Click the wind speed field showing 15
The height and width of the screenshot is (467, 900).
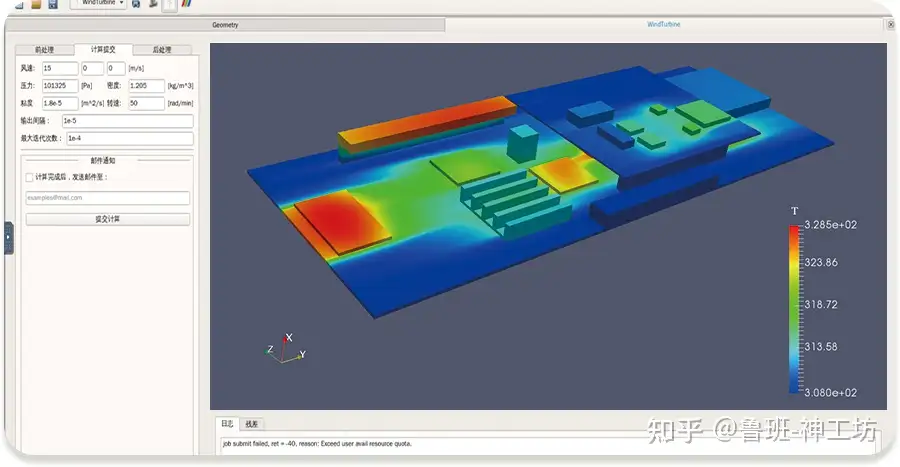60,68
